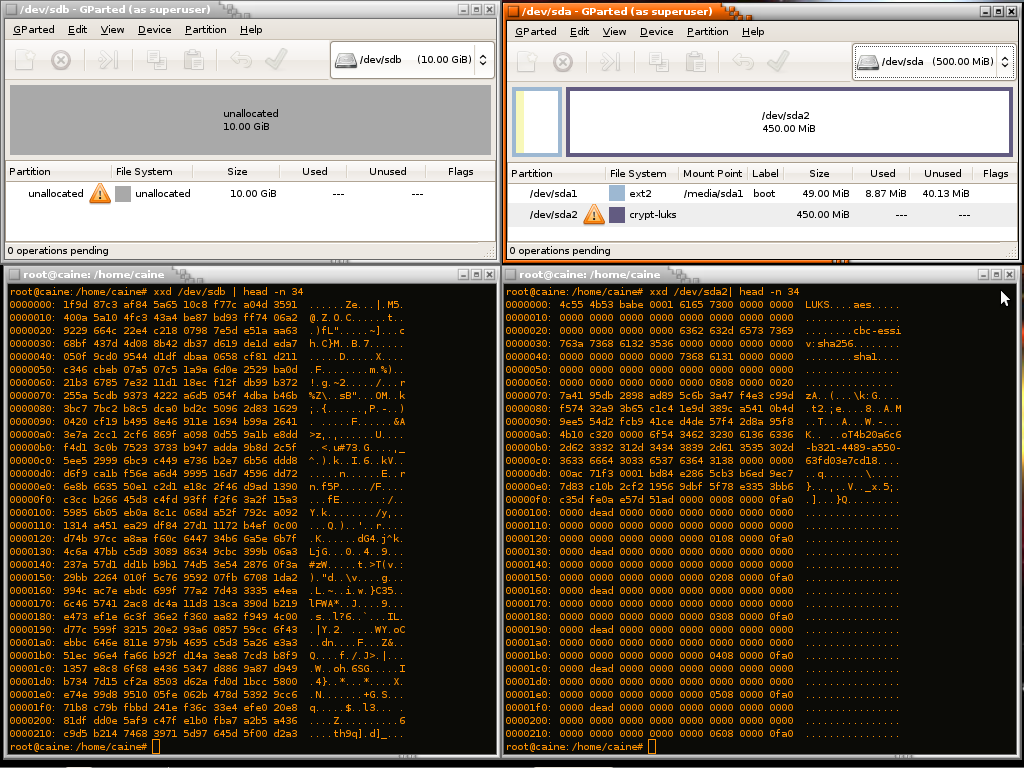The width and height of the screenshot is (1024, 768).
Task: Click Undo icon in /dev/sda GParted toolbar
Action: click(x=743, y=62)
